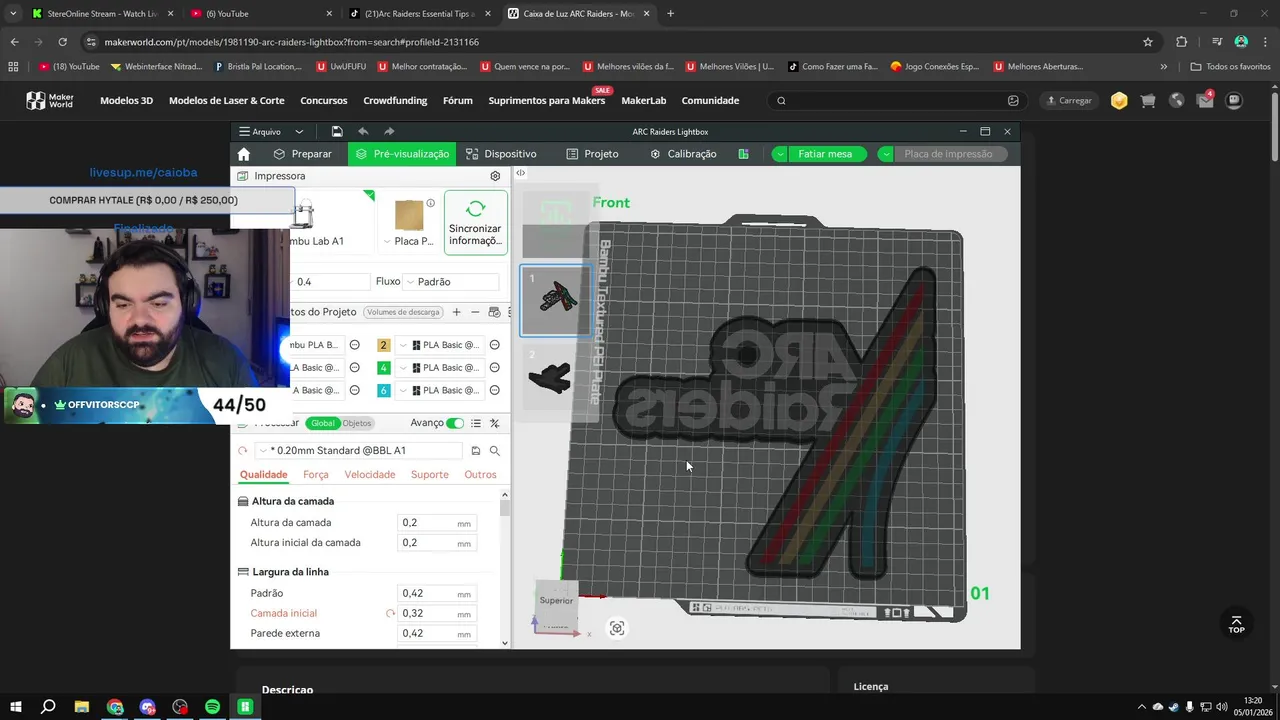
Task: Open Windows Start menu
Action: pos(16,707)
